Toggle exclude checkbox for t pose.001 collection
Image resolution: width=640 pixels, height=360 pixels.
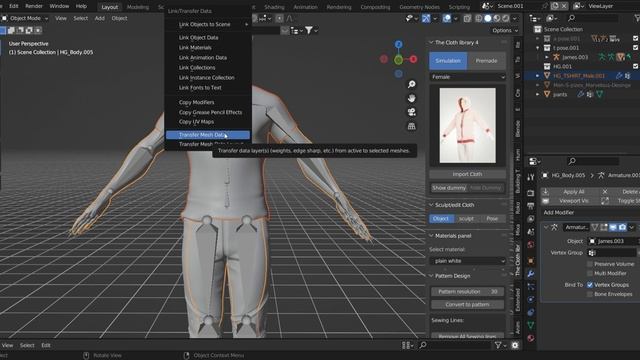pos(636,48)
